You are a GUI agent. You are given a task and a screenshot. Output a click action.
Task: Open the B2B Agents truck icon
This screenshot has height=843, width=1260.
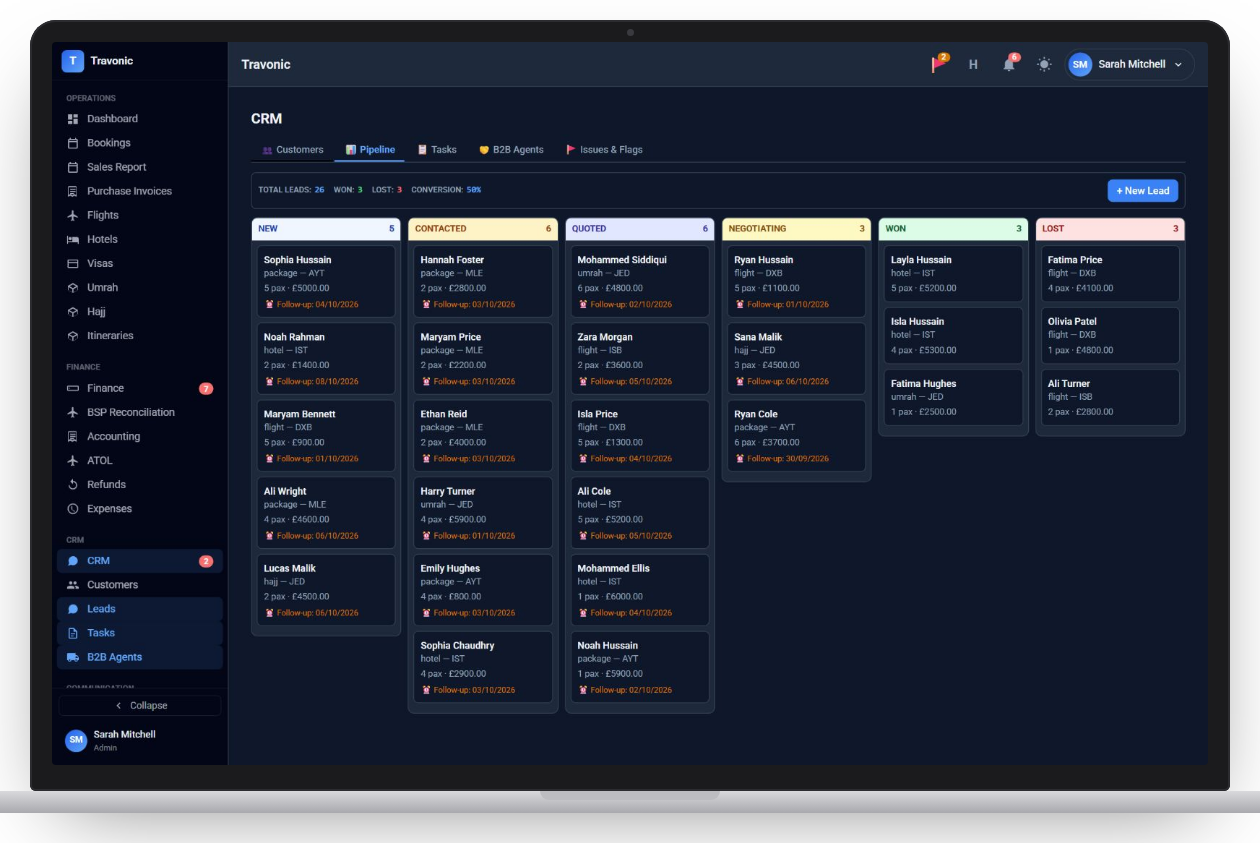(73, 657)
